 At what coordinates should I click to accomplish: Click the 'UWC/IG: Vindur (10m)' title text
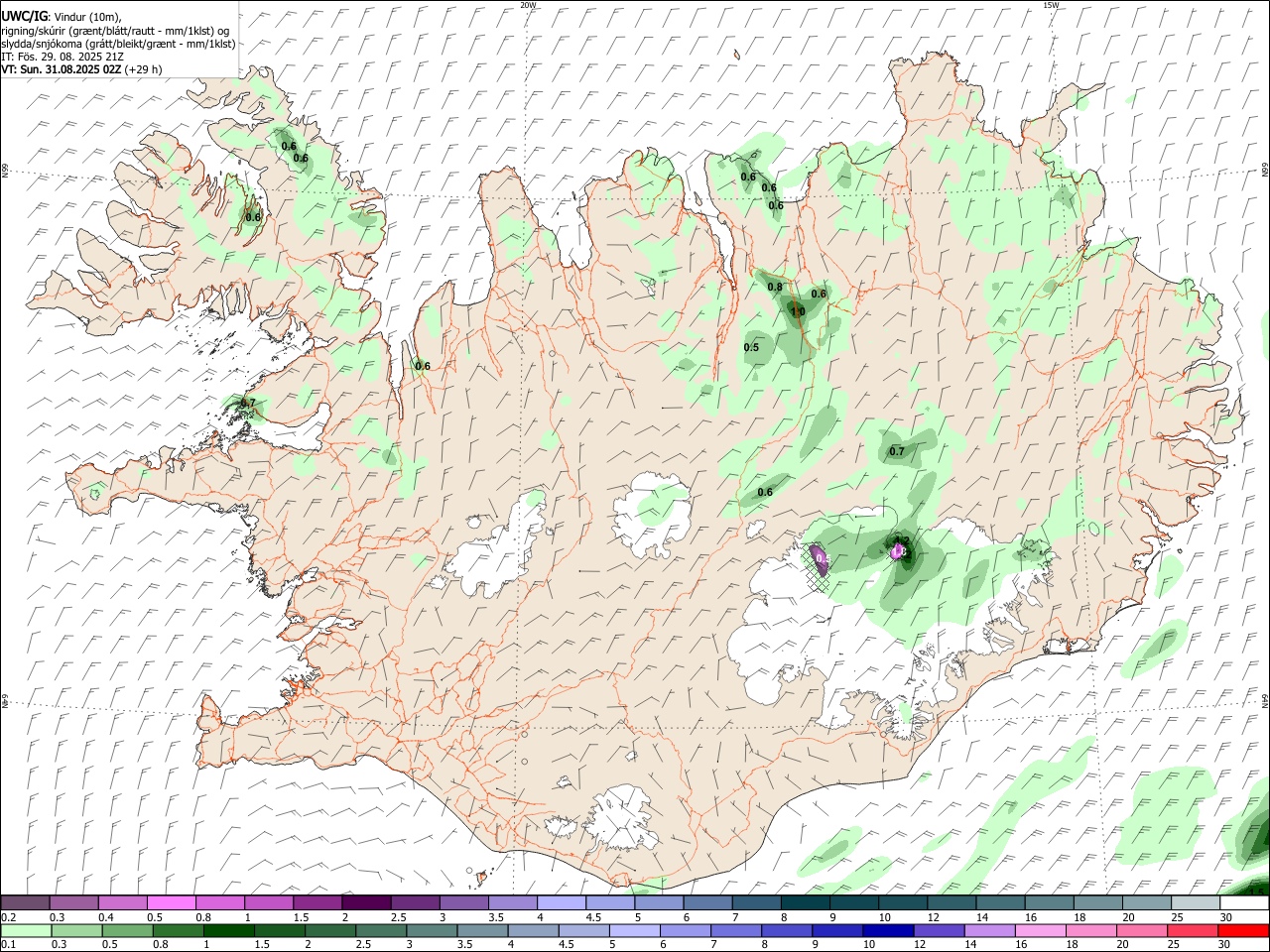(x=62, y=17)
